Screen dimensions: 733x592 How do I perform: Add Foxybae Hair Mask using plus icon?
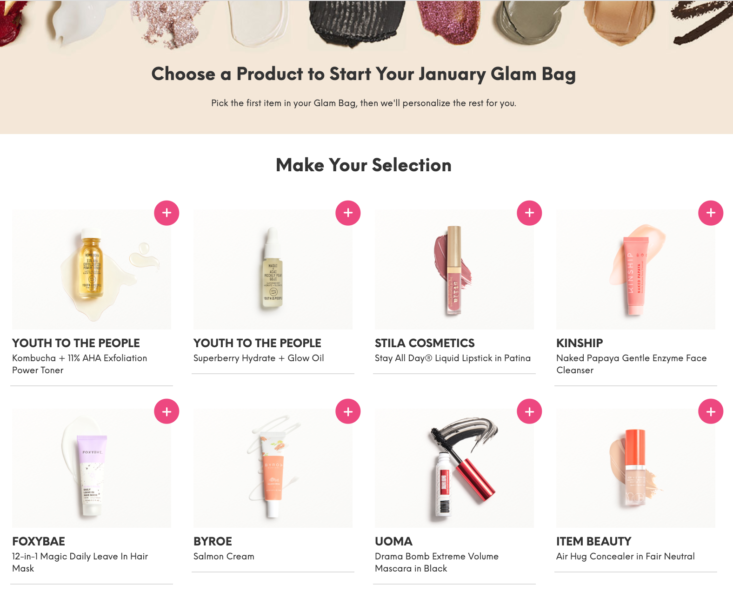point(166,412)
